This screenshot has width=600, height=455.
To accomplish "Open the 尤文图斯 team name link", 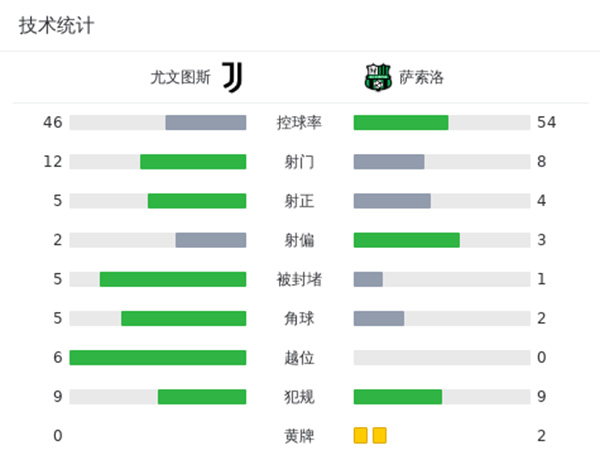I will coord(181,77).
